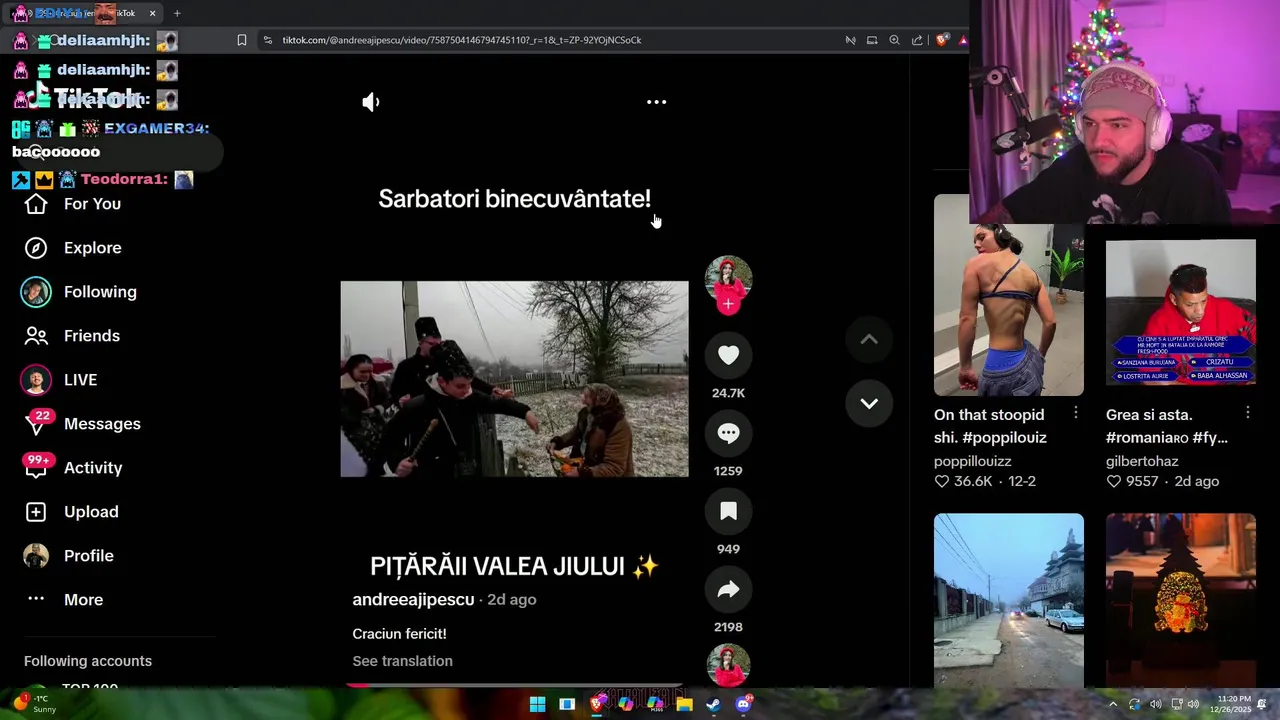Go to the previous video with the up chevron

coord(869,340)
